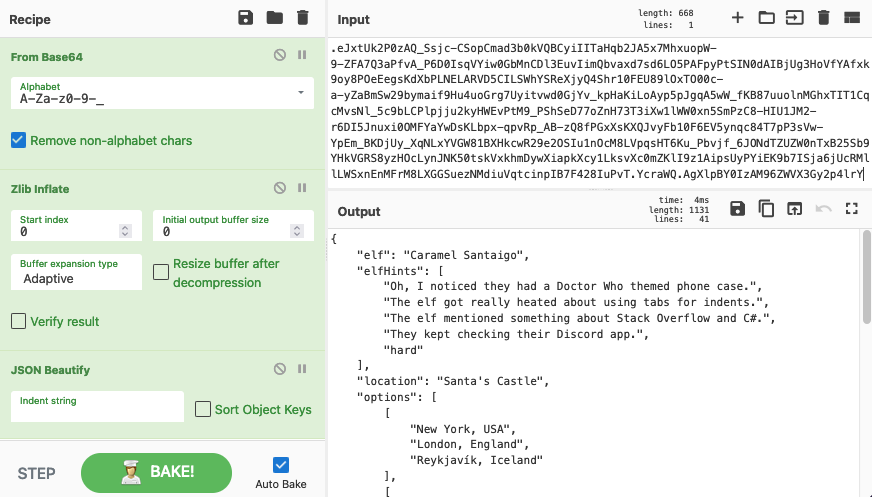Click the Indent string field
Viewport: 872px width, 497px height.
pyautogui.click(x=97, y=406)
